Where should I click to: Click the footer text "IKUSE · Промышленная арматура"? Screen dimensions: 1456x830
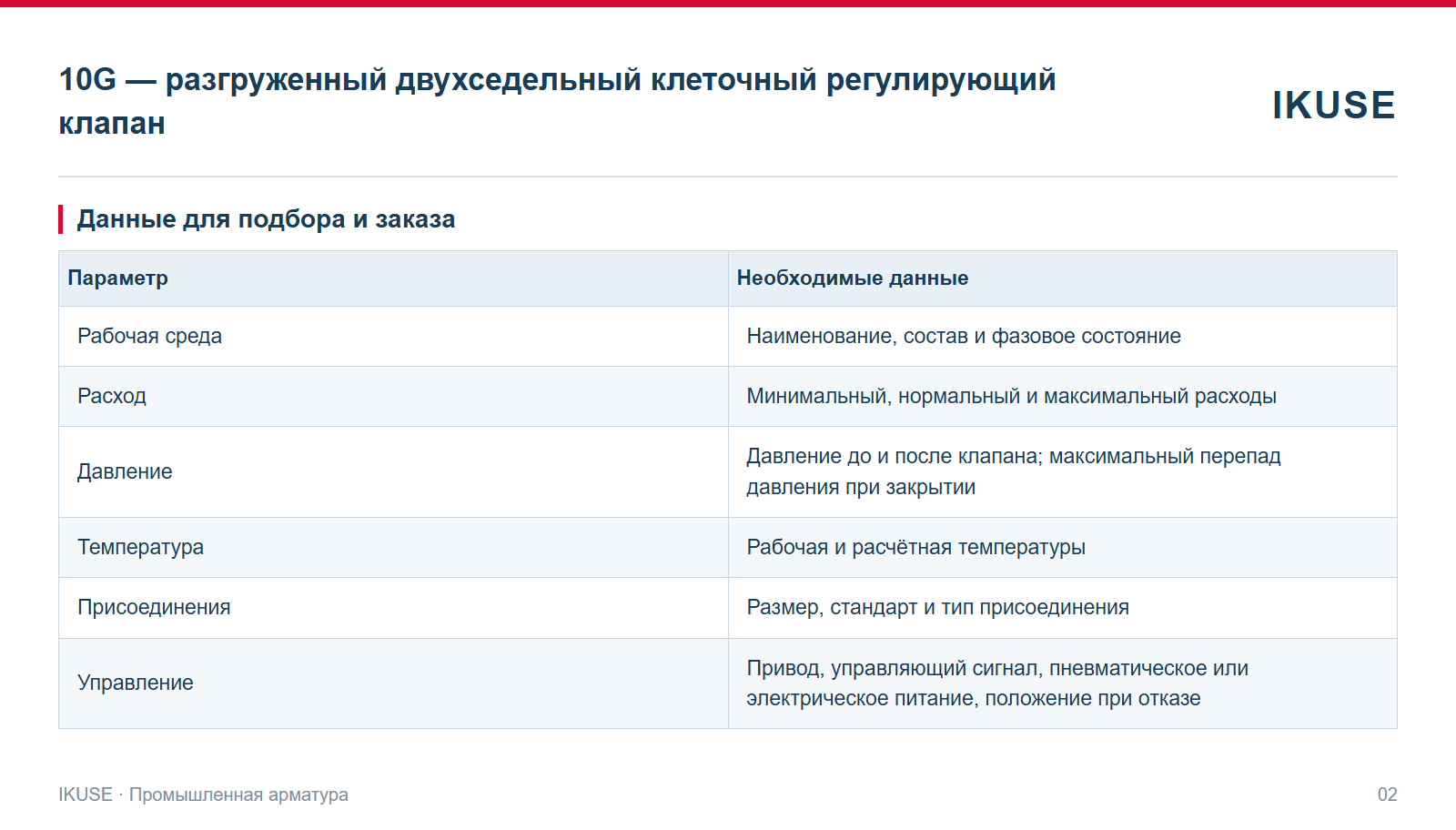click(203, 795)
